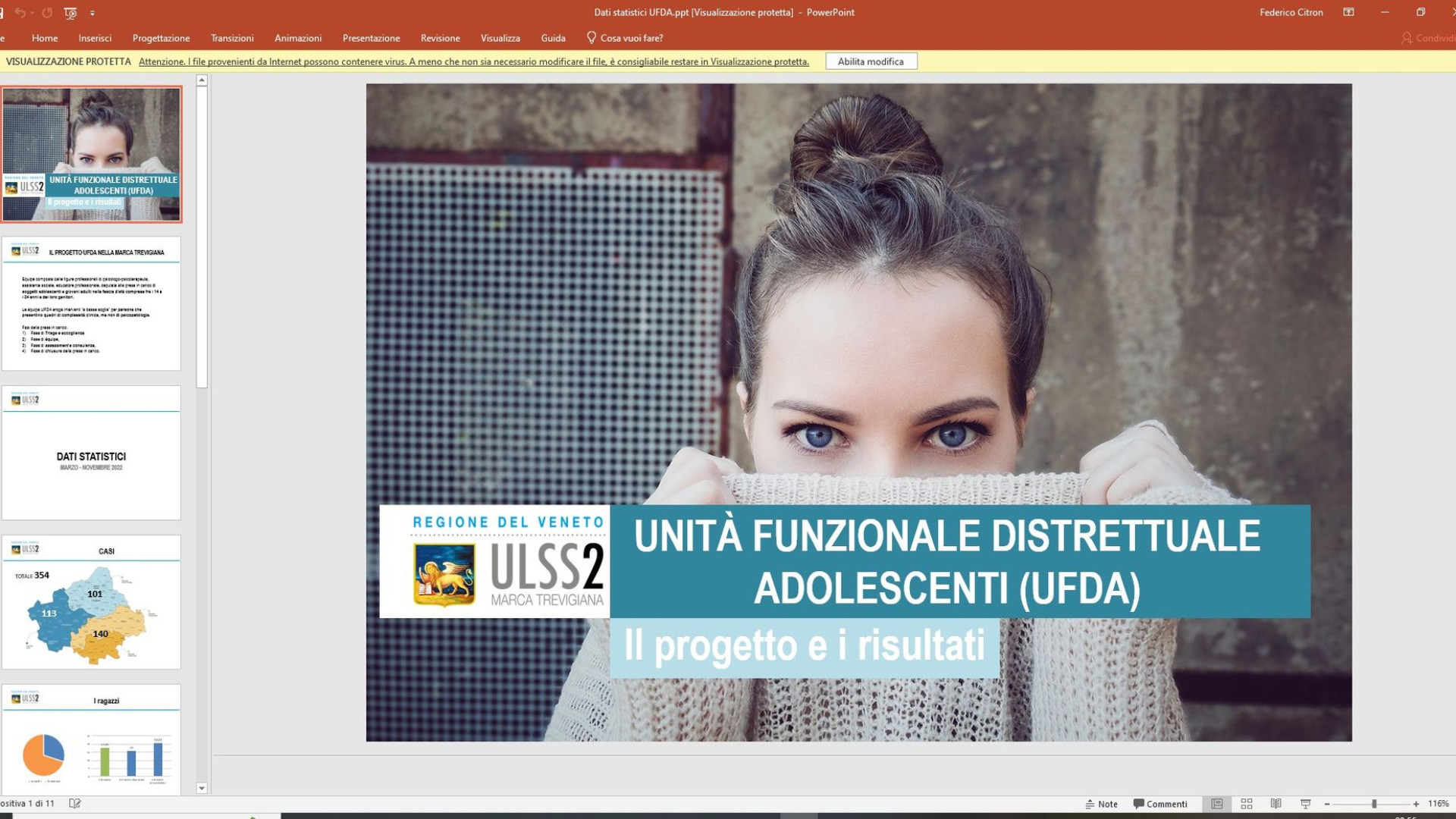Image resolution: width=1456 pixels, height=819 pixels.
Task: Expand Customize Quick Access Toolbar dropdown
Action: [93, 13]
